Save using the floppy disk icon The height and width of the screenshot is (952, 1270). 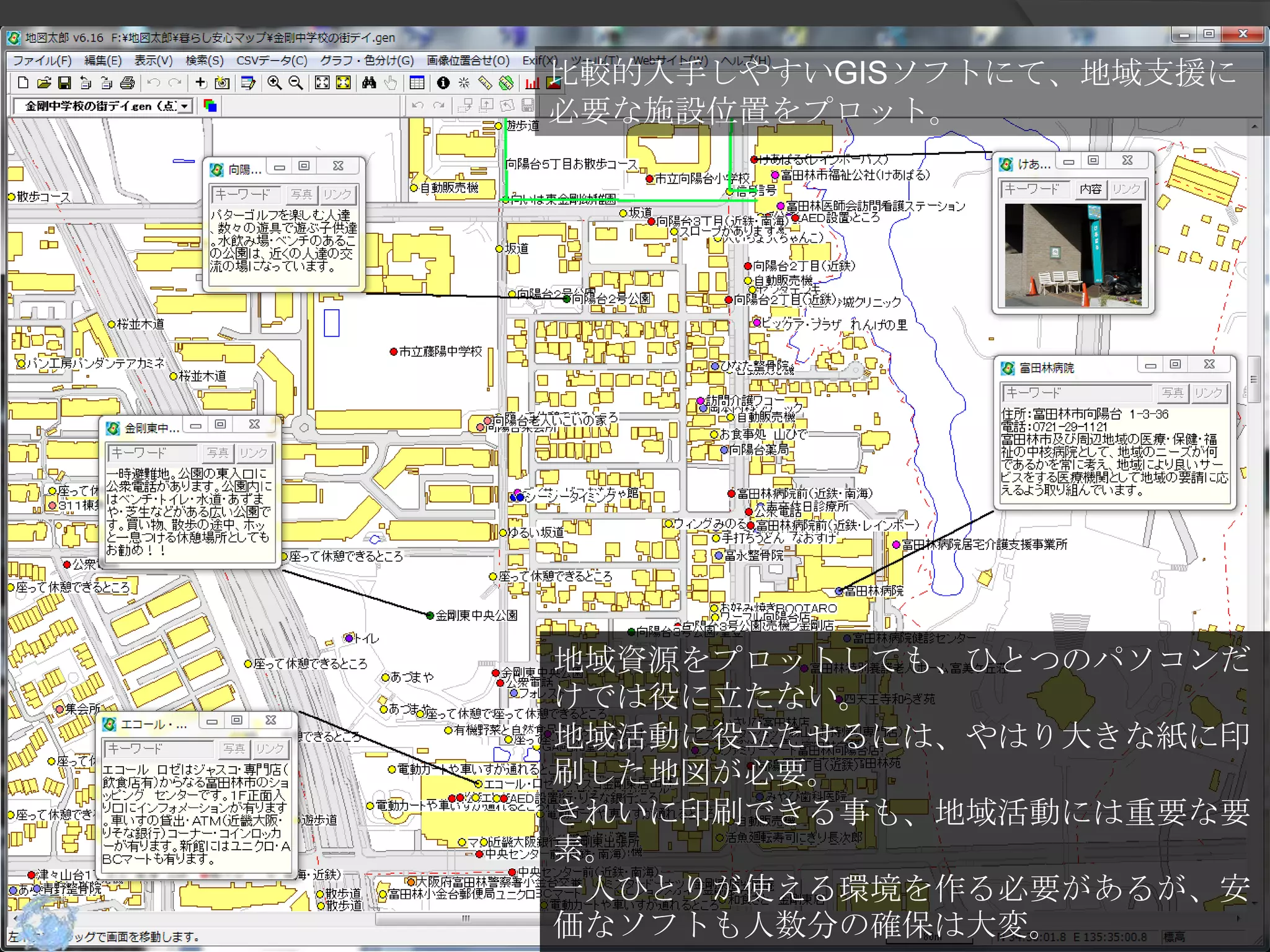64,82
